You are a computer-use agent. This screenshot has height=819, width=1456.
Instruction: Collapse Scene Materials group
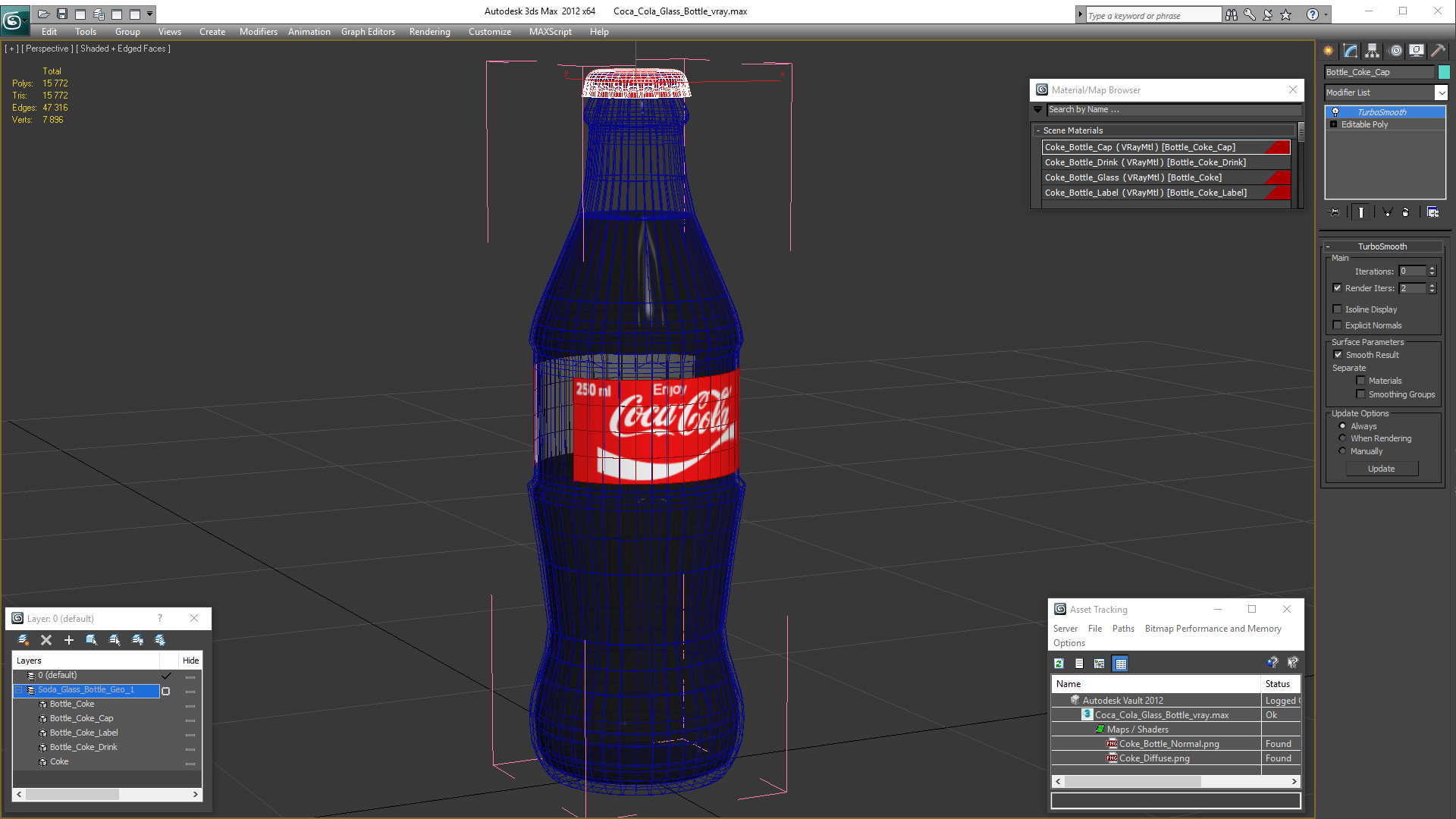tap(1037, 130)
